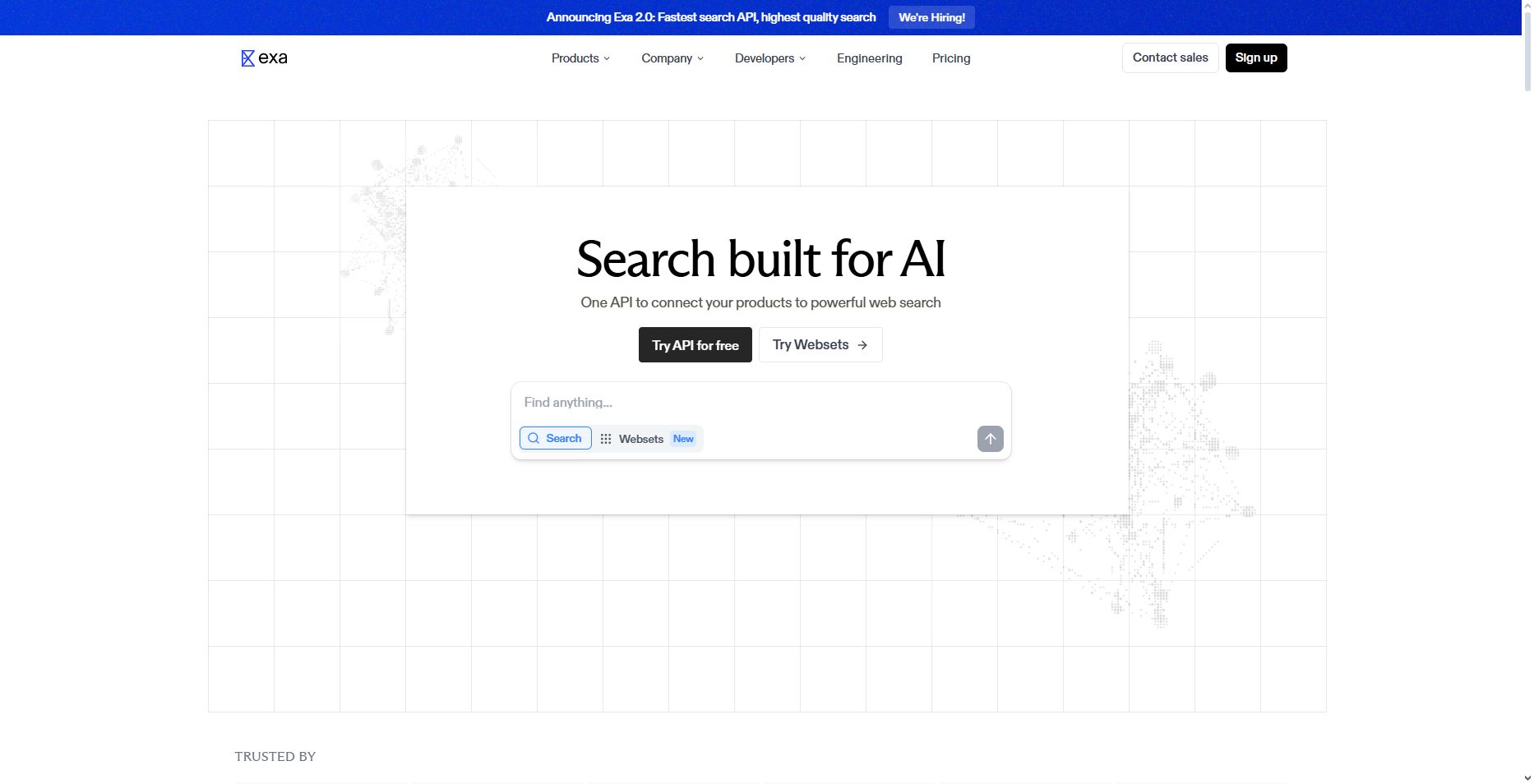Open the Engineering page
1534x784 pixels.
[x=870, y=58]
